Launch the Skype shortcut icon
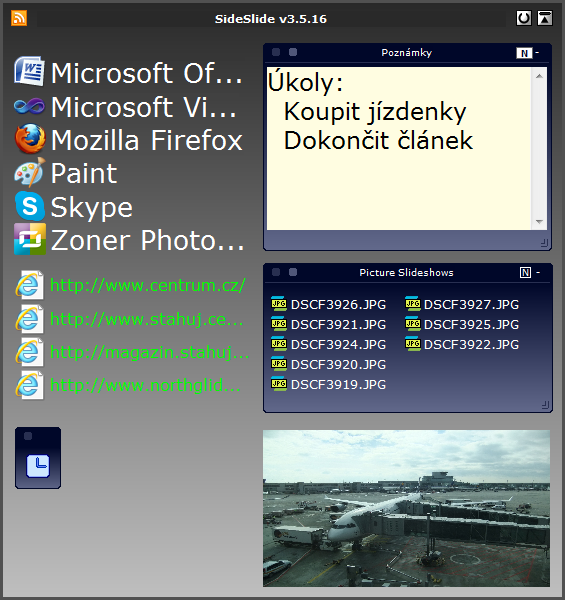 click(x=30, y=206)
